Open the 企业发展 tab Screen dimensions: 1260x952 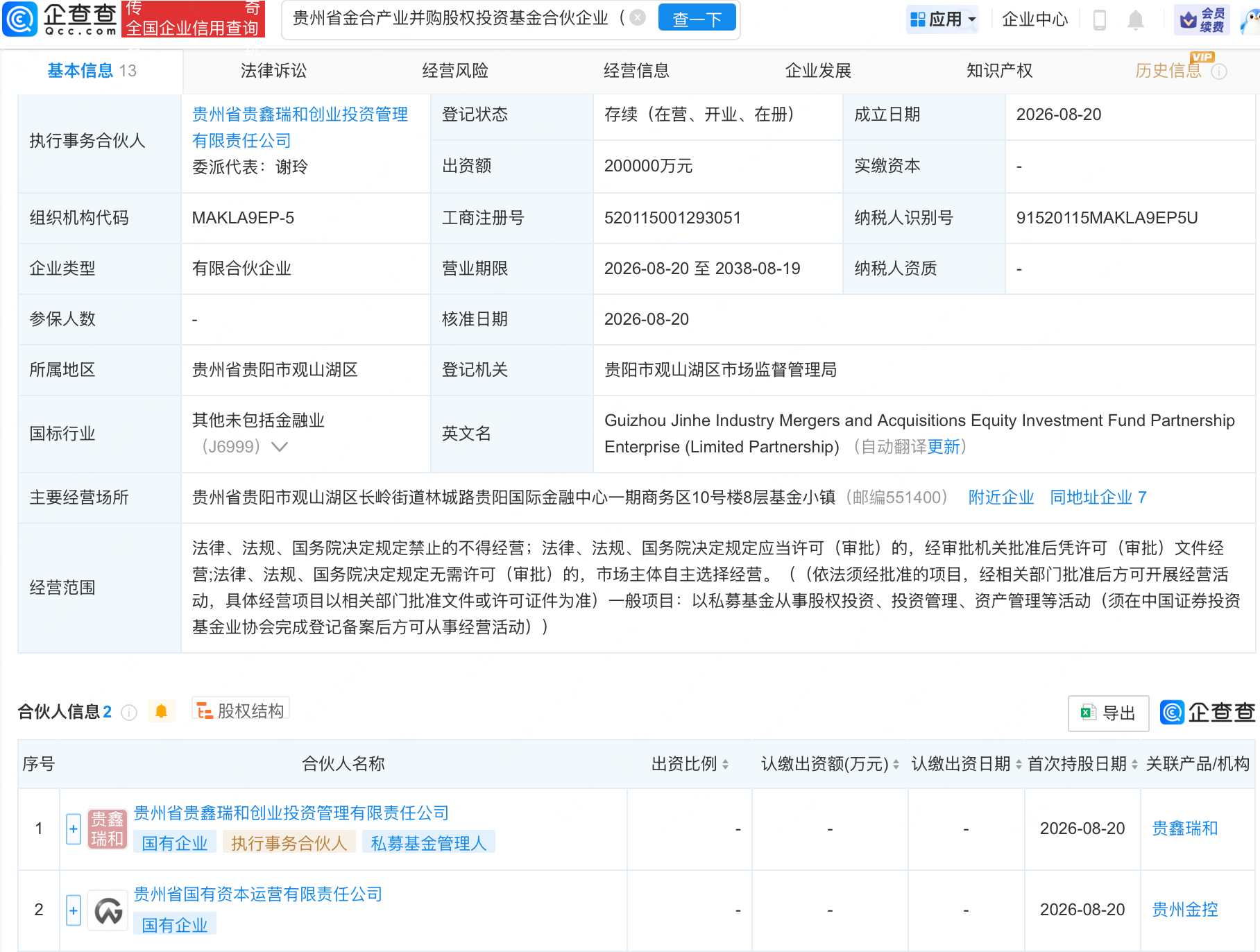tap(818, 71)
